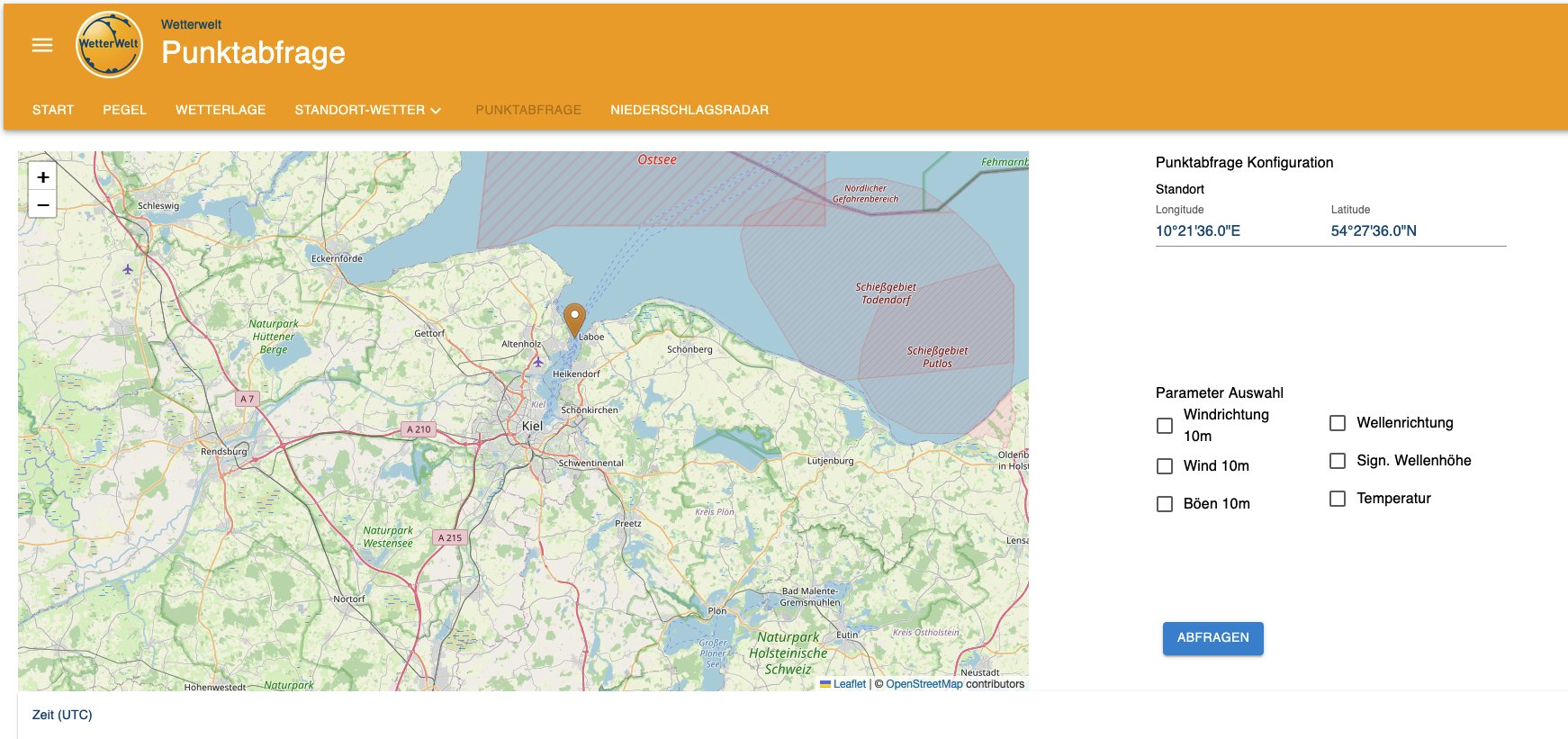Click the airport icon near Altenholz

[x=538, y=362]
